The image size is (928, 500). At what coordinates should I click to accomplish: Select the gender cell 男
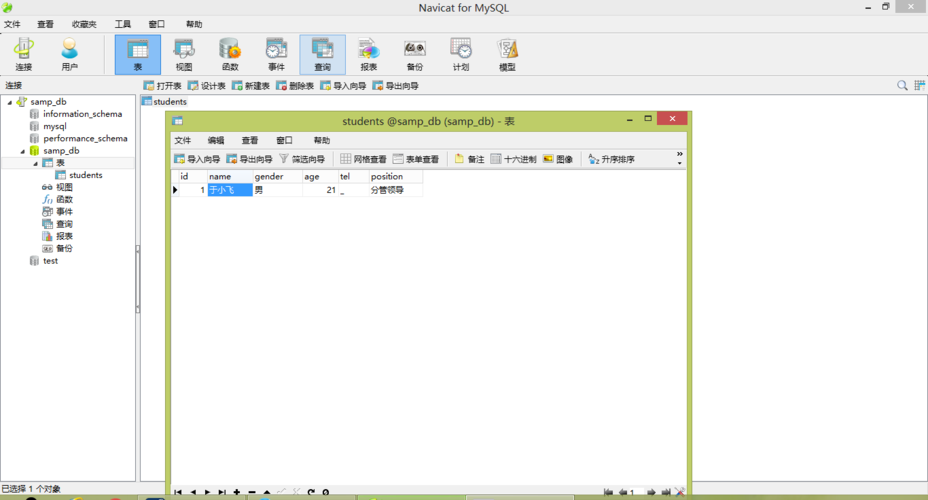pyautogui.click(x=278, y=190)
